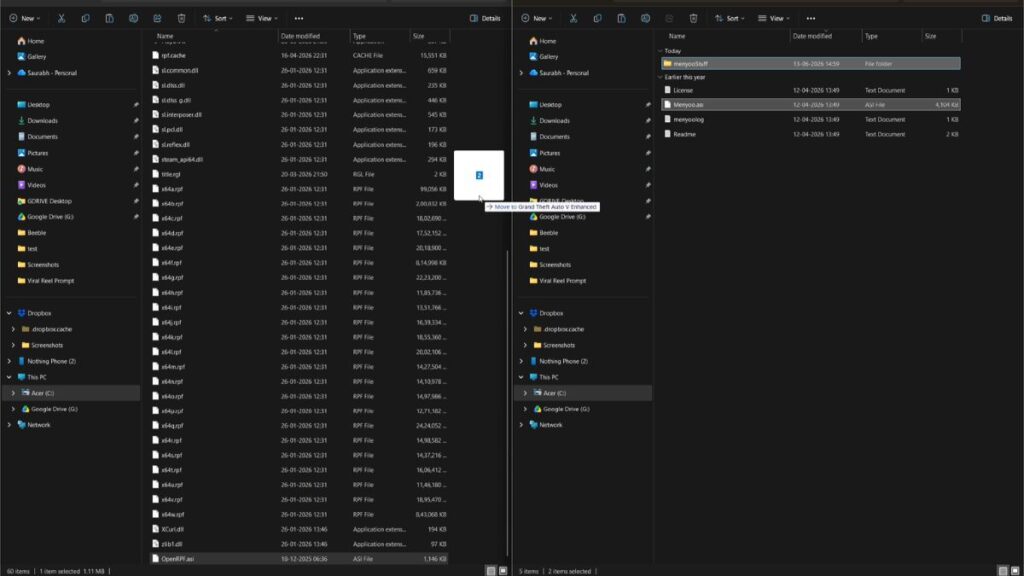Click the Paste icon in left Explorer toolbar
Image resolution: width=1024 pixels, height=576 pixels.
point(109,18)
